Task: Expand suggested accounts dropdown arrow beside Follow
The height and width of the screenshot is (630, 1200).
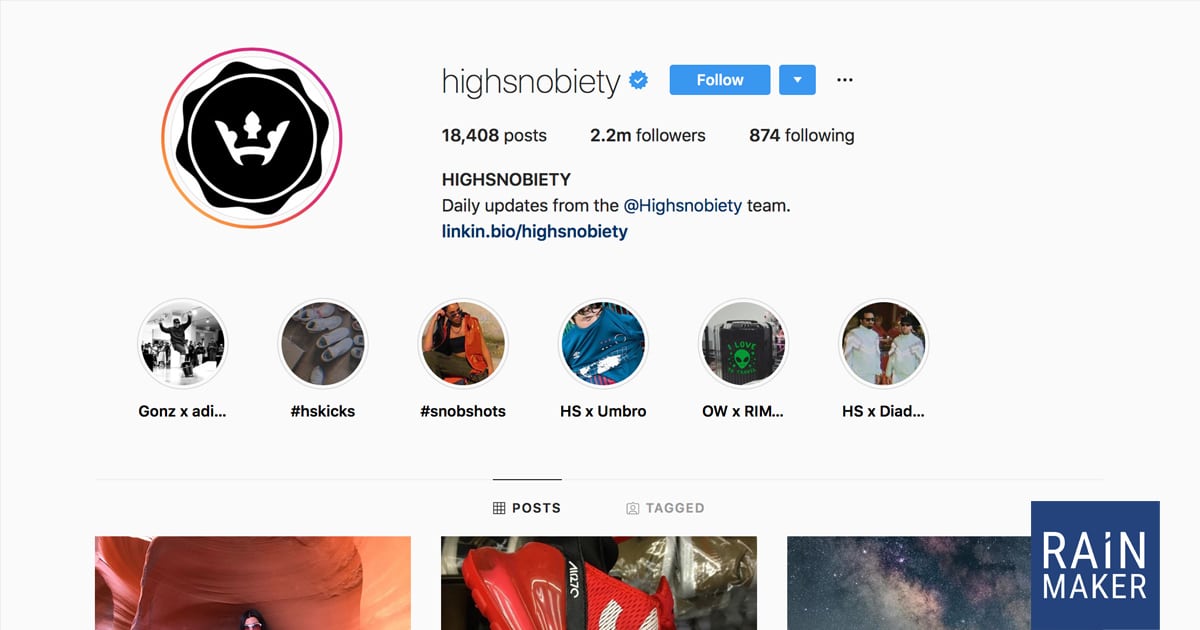Action: click(797, 80)
